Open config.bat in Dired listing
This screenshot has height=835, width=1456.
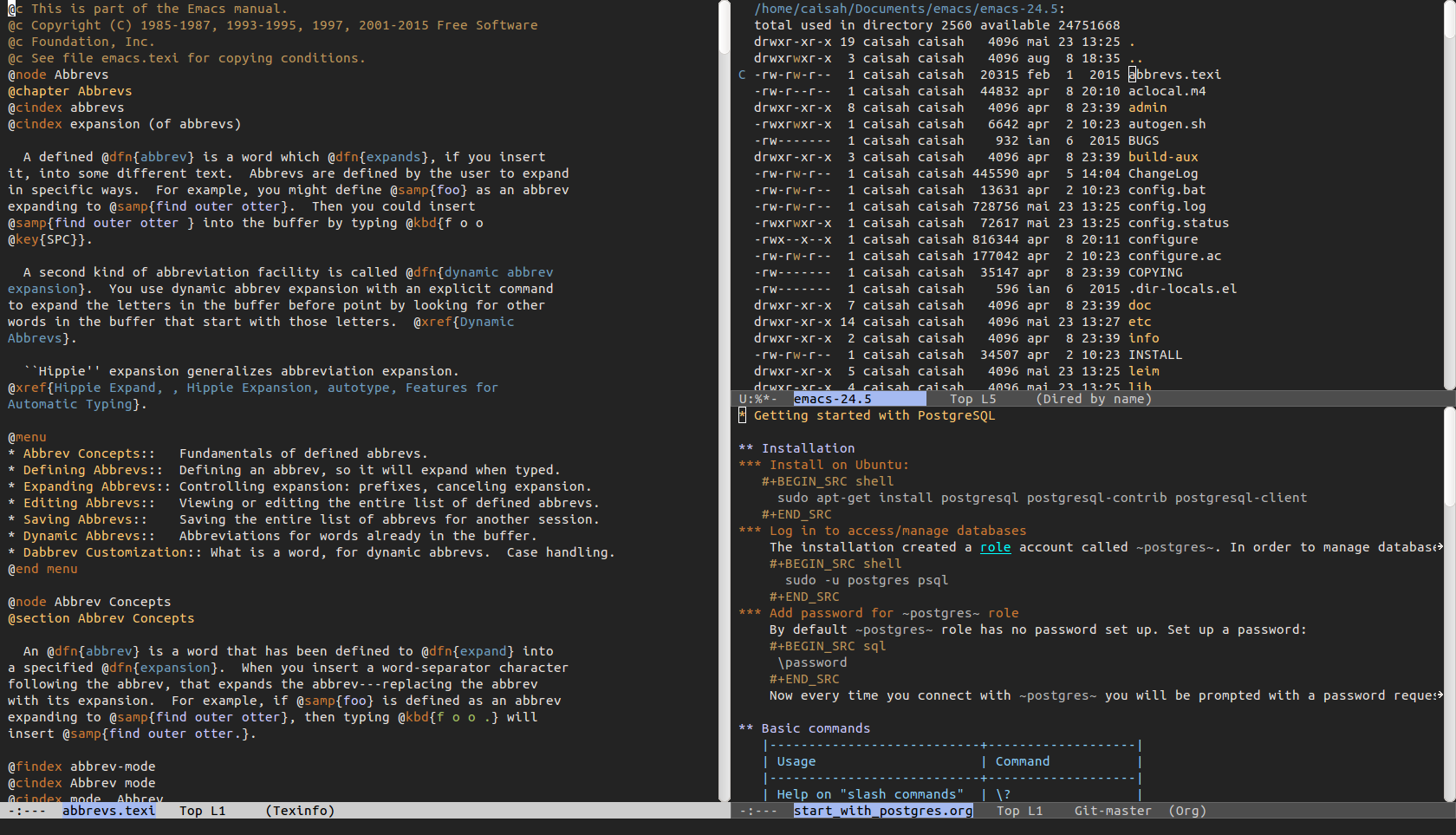(x=1167, y=190)
